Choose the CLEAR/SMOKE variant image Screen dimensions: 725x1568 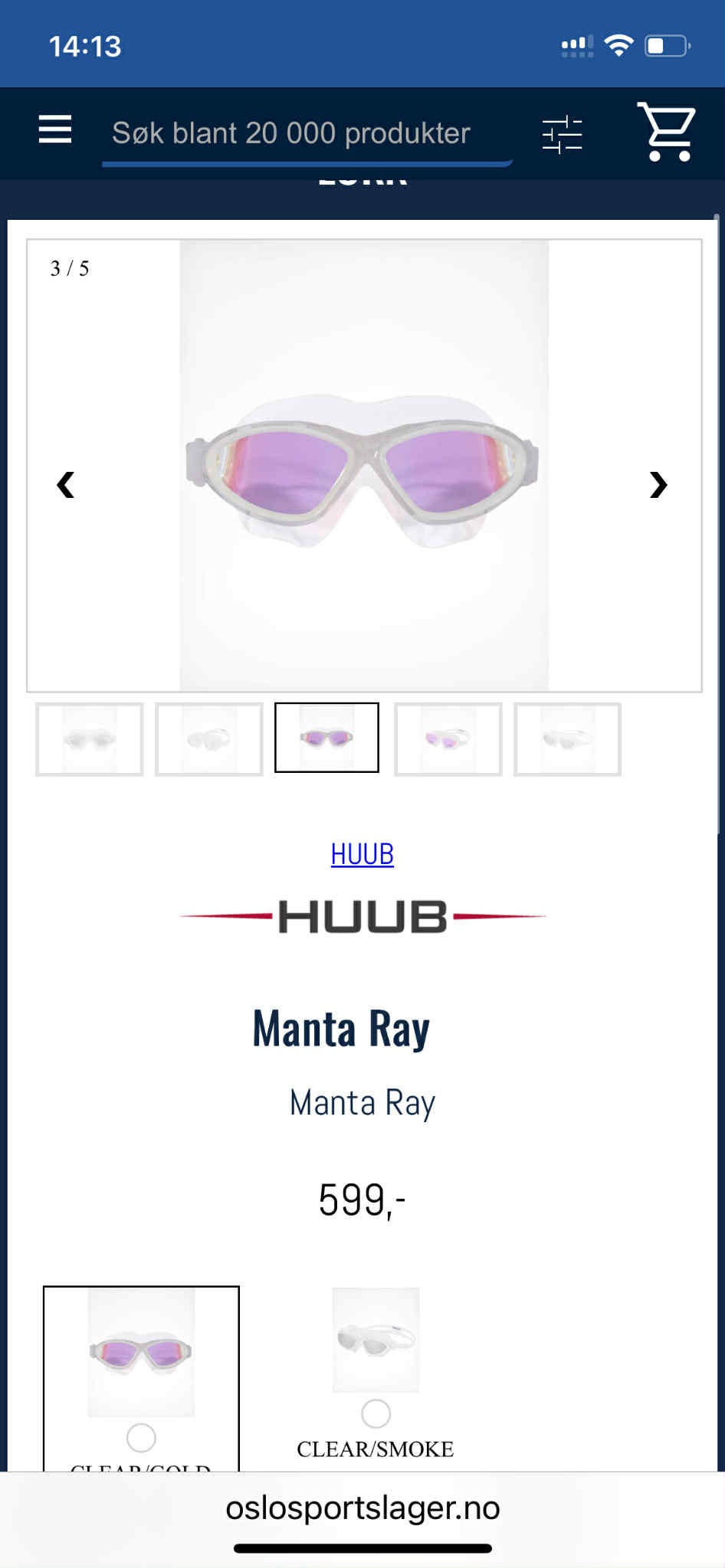376,1340
